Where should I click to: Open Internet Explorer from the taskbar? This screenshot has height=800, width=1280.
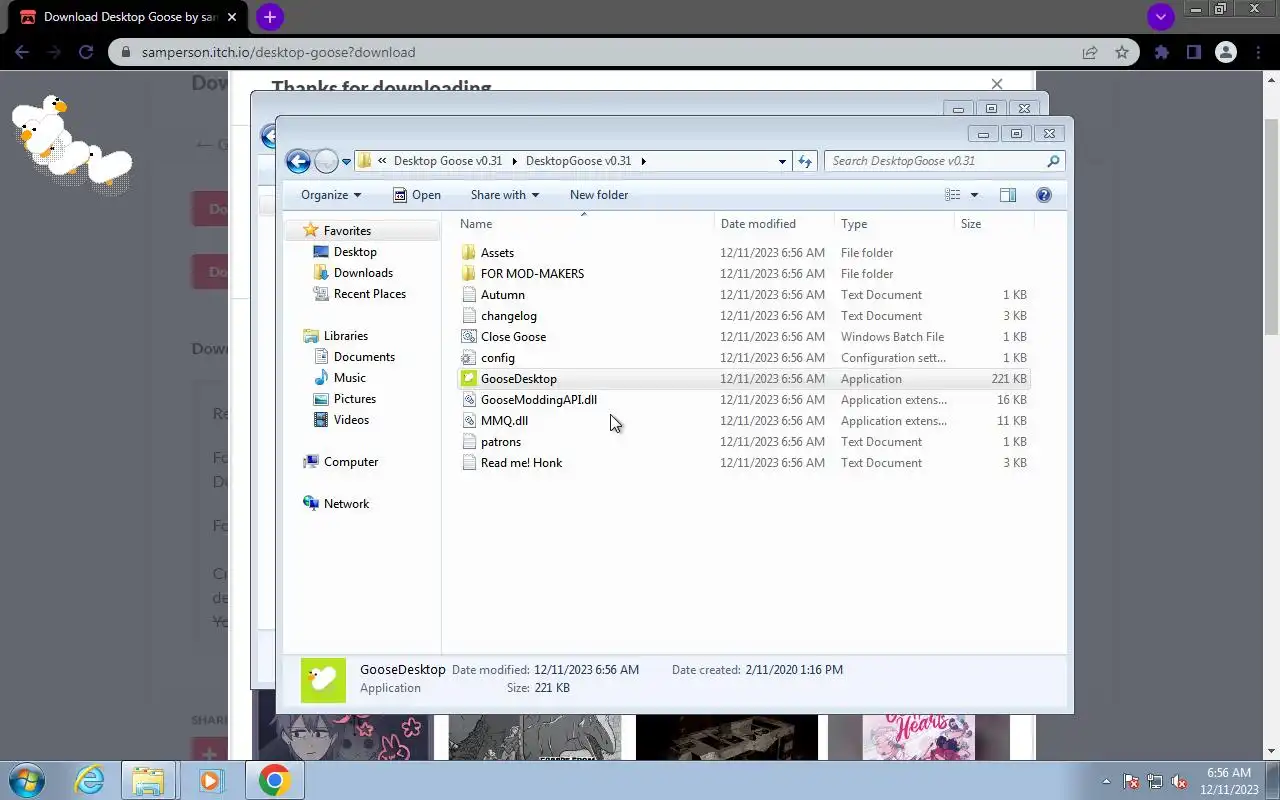(90, 780)
